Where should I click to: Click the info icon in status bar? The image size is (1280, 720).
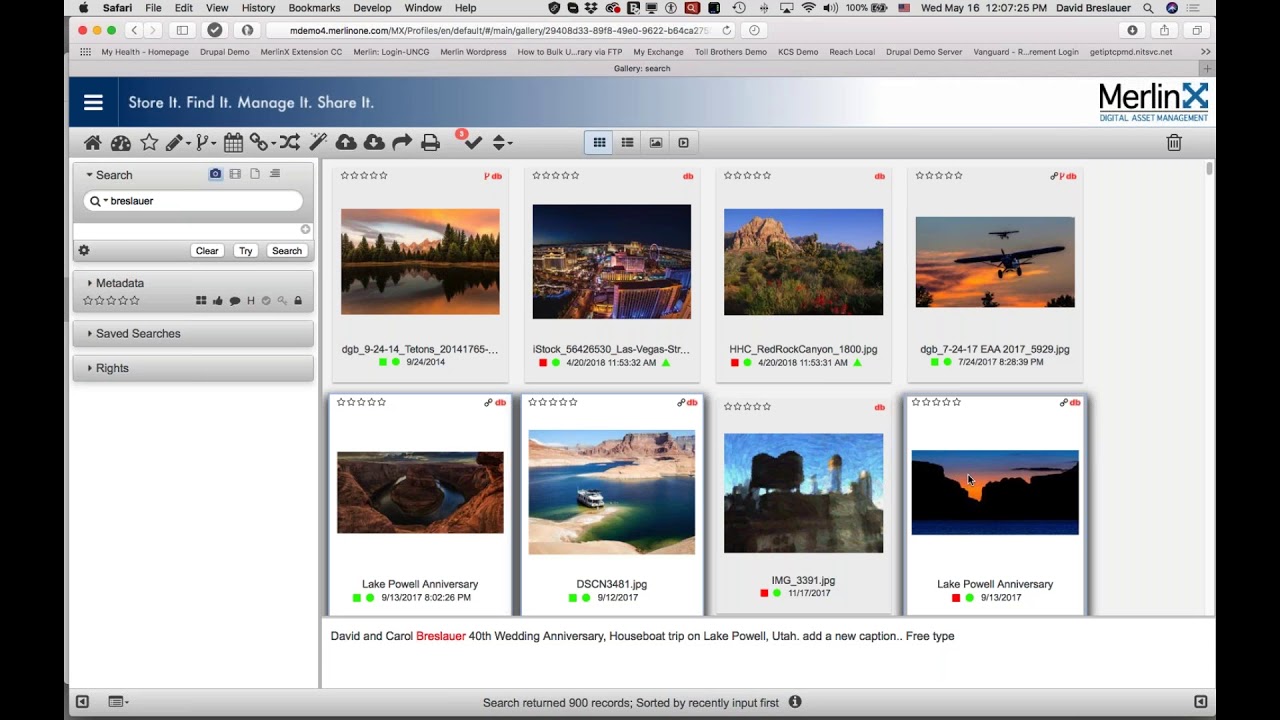[795, 702]
